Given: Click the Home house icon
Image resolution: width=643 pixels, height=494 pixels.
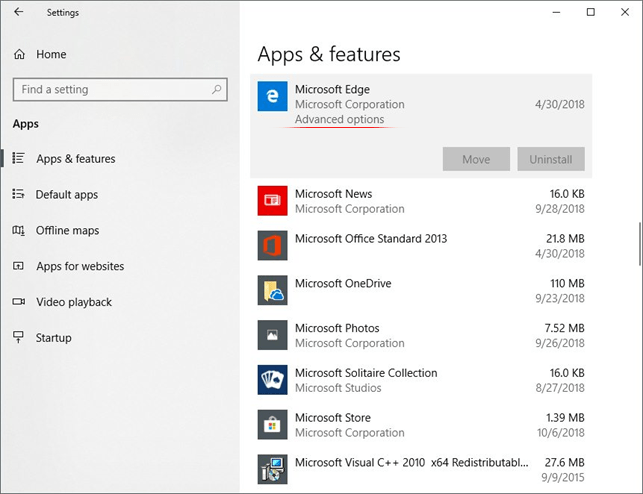Looking at the screenshot, I should pyautogui.click(x=19, y=54).
